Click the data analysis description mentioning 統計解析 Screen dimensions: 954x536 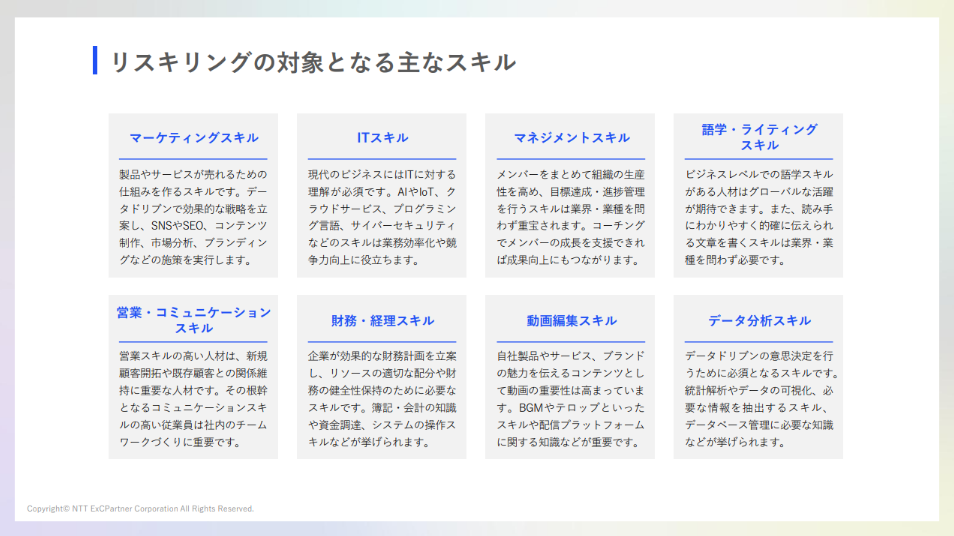[x=759, y=399]
